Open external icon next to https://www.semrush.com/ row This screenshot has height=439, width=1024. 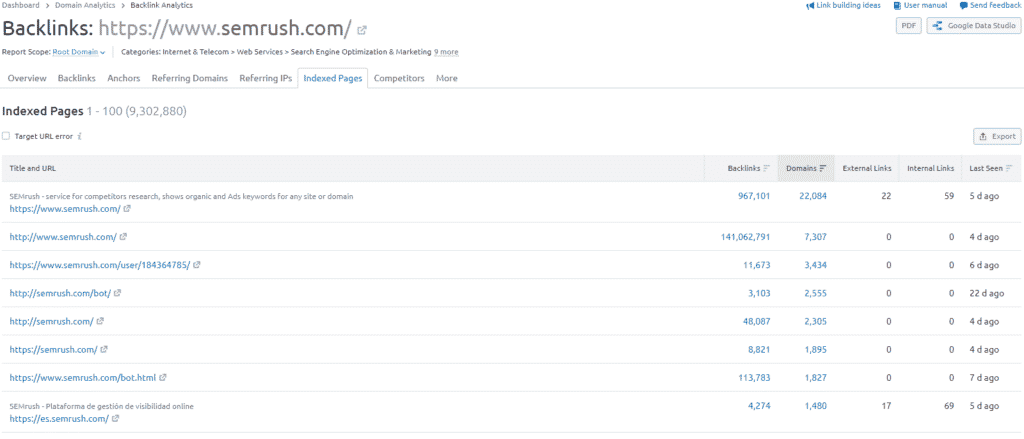click(127, 209)
